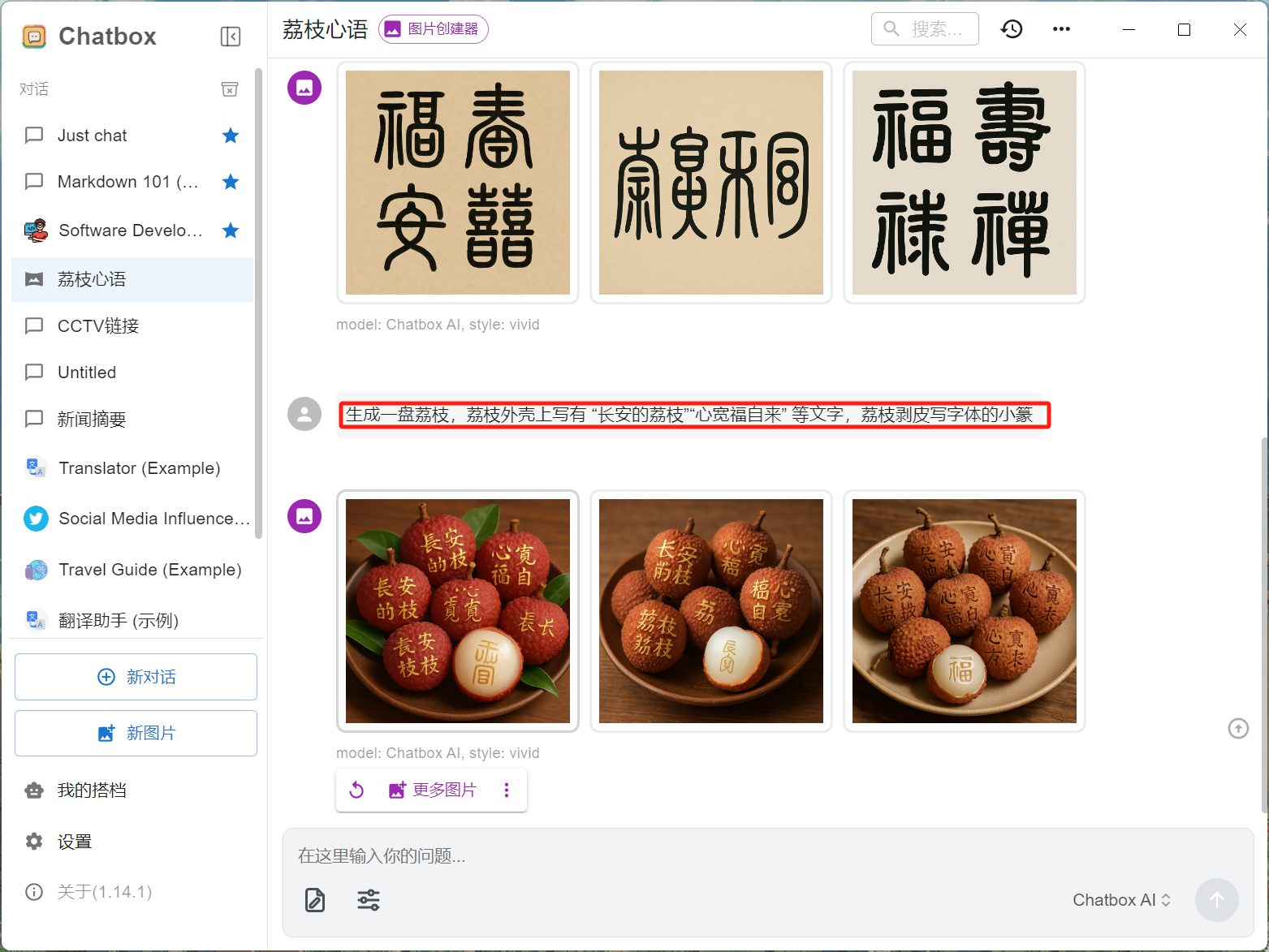This screenshot has width=1269, height=952.
Task: Toggle the star on Just chat
Action: (x=231, y=136)
